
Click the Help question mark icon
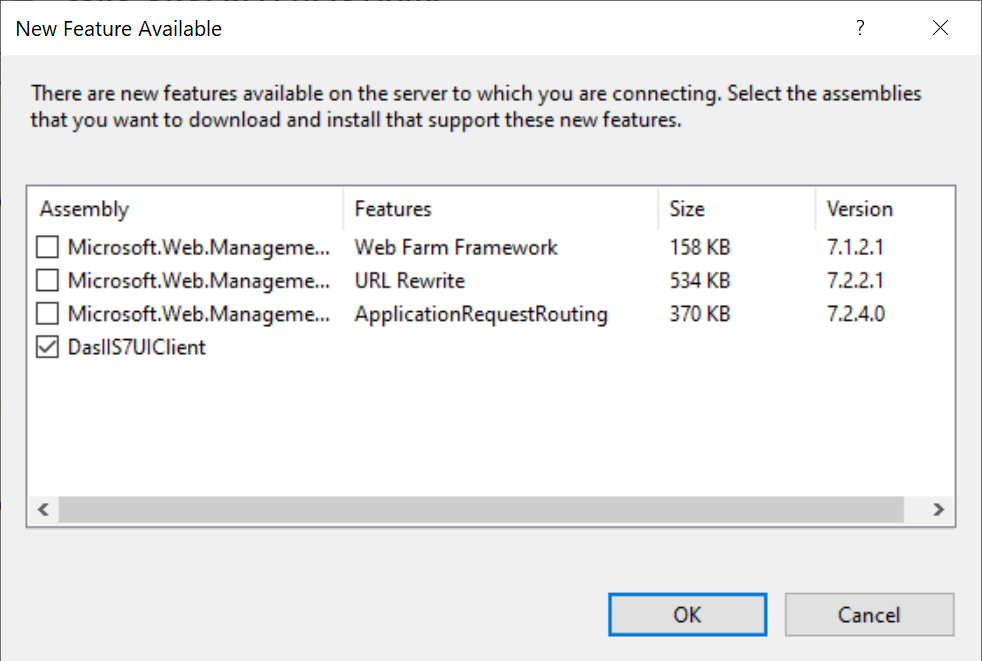tap(859, 29)
